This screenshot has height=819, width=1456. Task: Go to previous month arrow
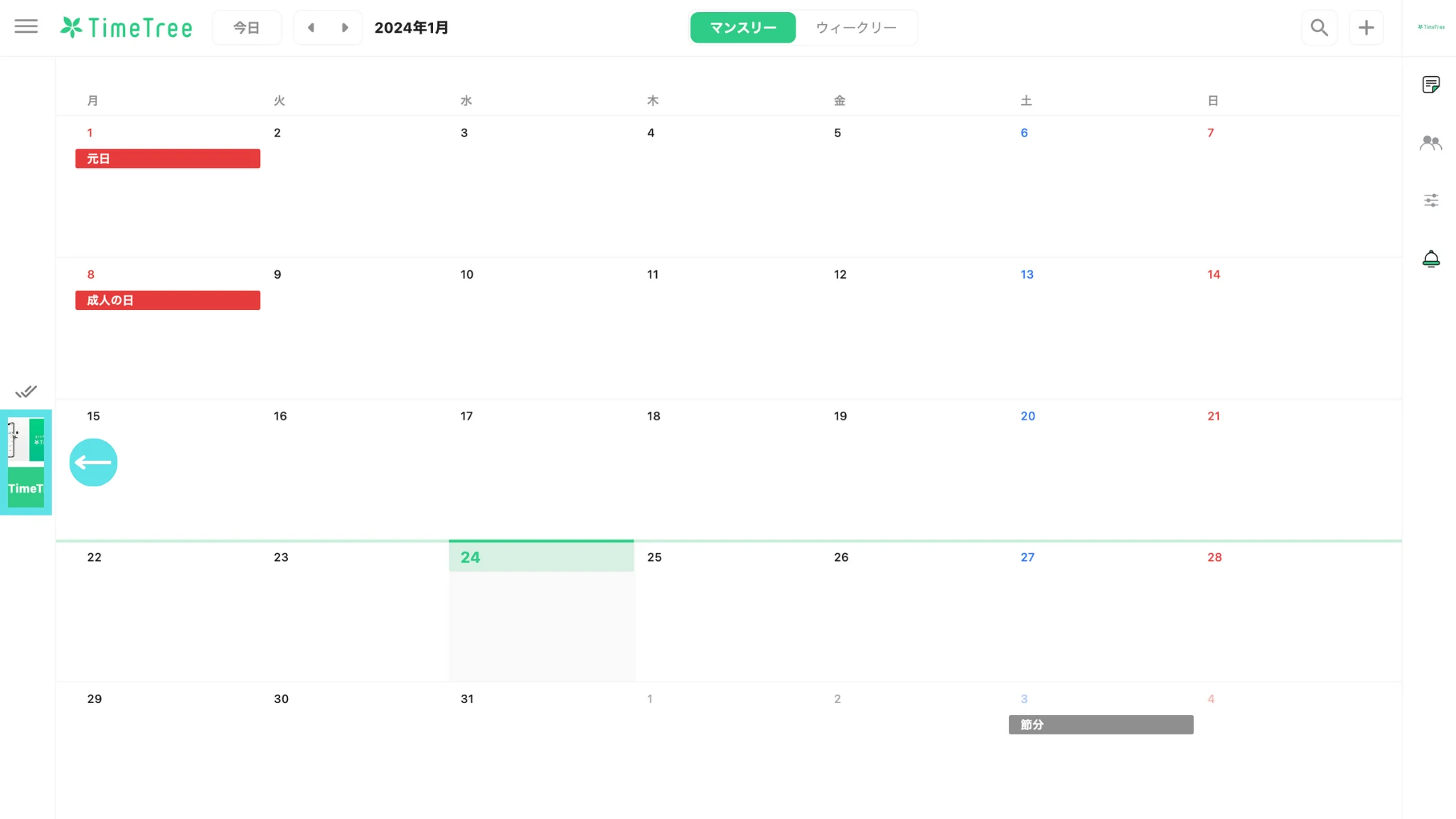(x=311, y=28)
